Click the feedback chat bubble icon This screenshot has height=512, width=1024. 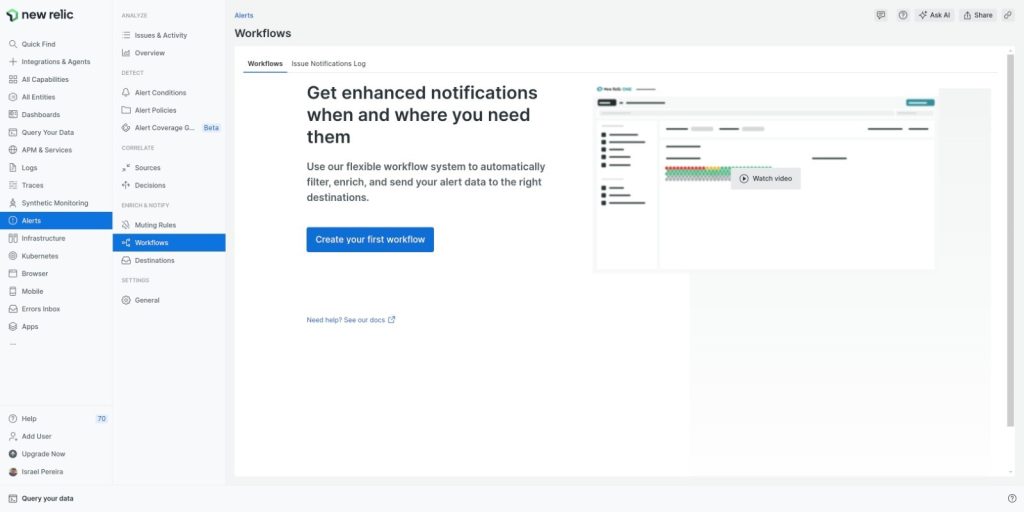point(881,15)
